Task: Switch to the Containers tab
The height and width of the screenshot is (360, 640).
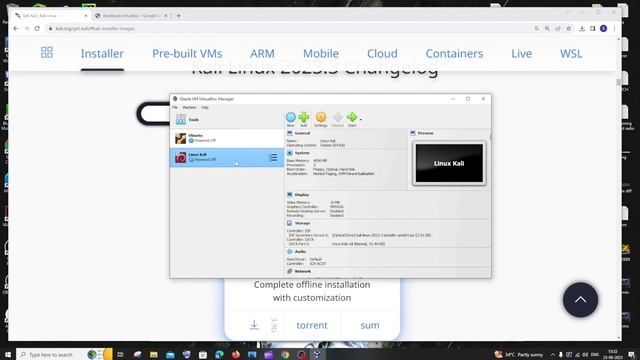Action: [454, 53]
